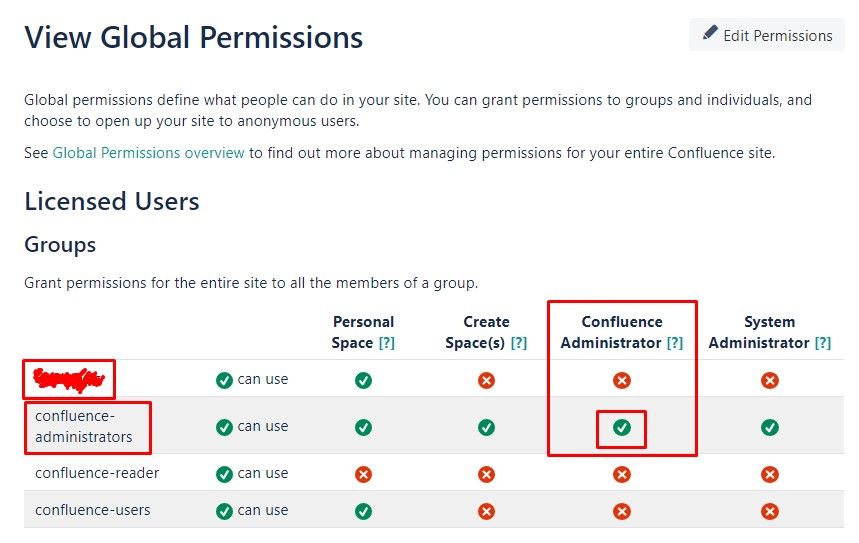This screenshot has height=543, width=859.
Task: Click the Edit Permissions pencil button
Action: [x=766, y=35]
